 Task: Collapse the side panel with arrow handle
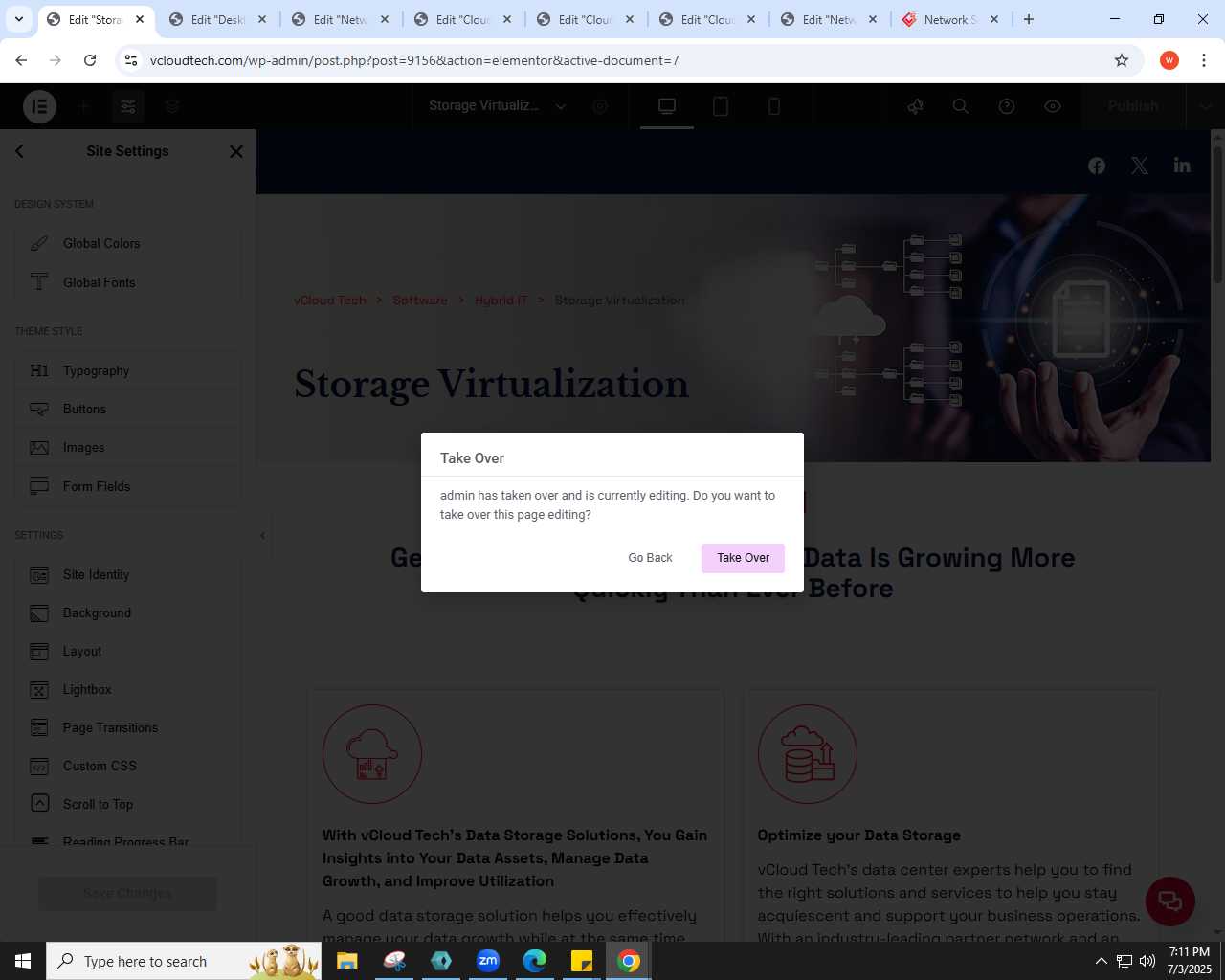point(262,535)
